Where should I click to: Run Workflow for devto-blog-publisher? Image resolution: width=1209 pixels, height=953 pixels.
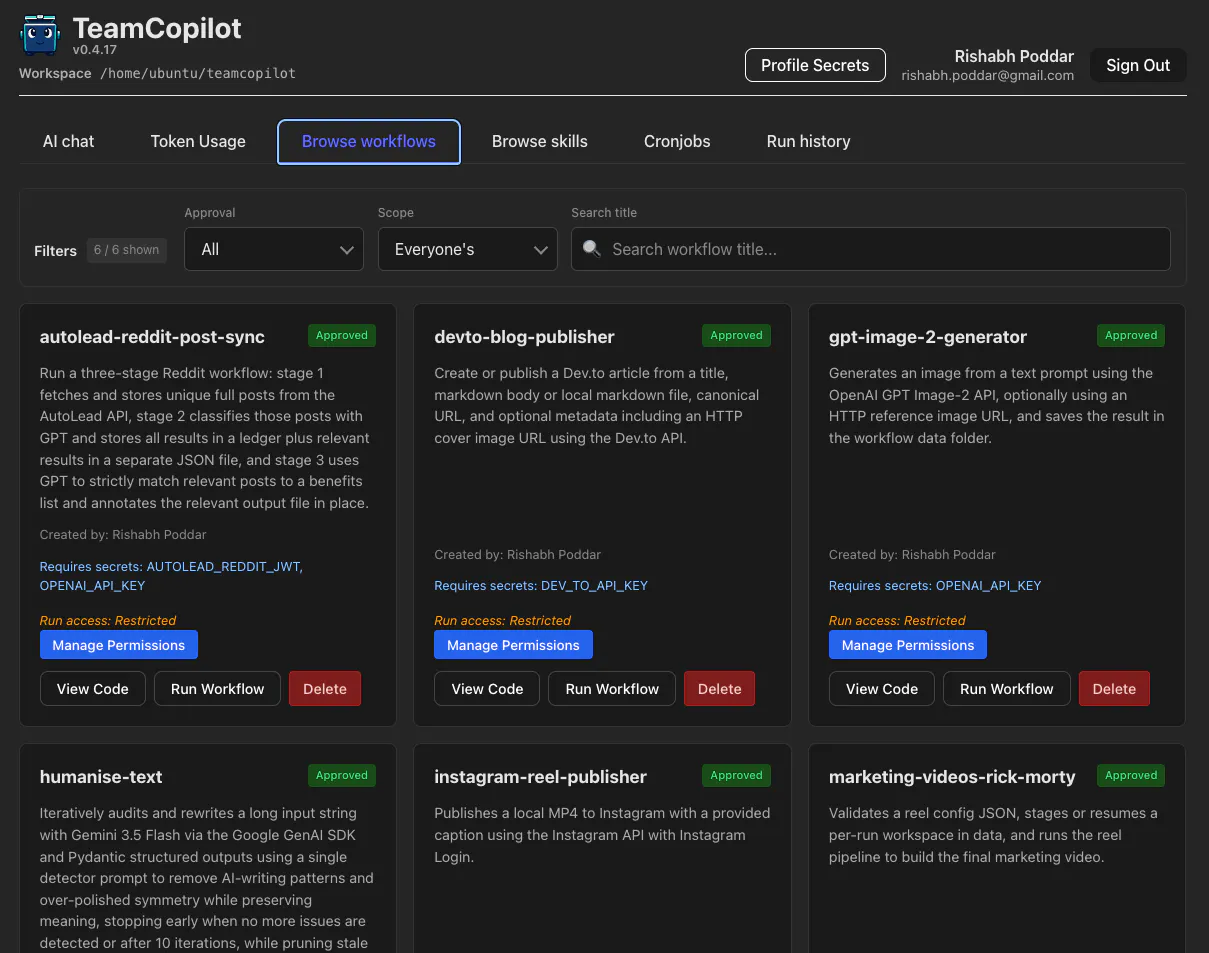click(x=612, y=689)
